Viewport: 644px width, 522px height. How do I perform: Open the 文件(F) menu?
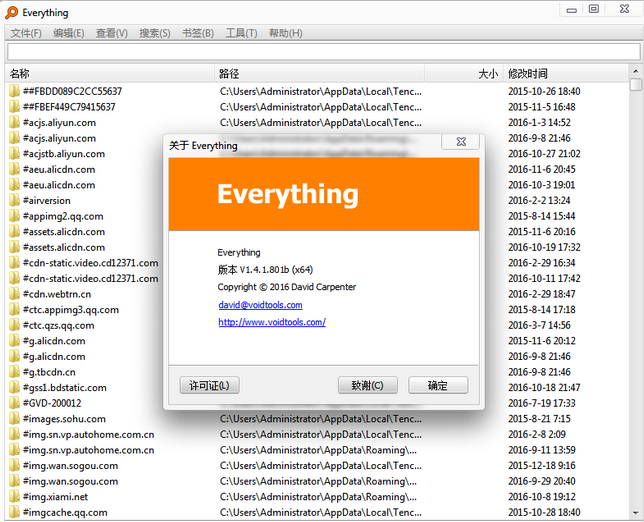pyautogui.click(x=26, y=33)
